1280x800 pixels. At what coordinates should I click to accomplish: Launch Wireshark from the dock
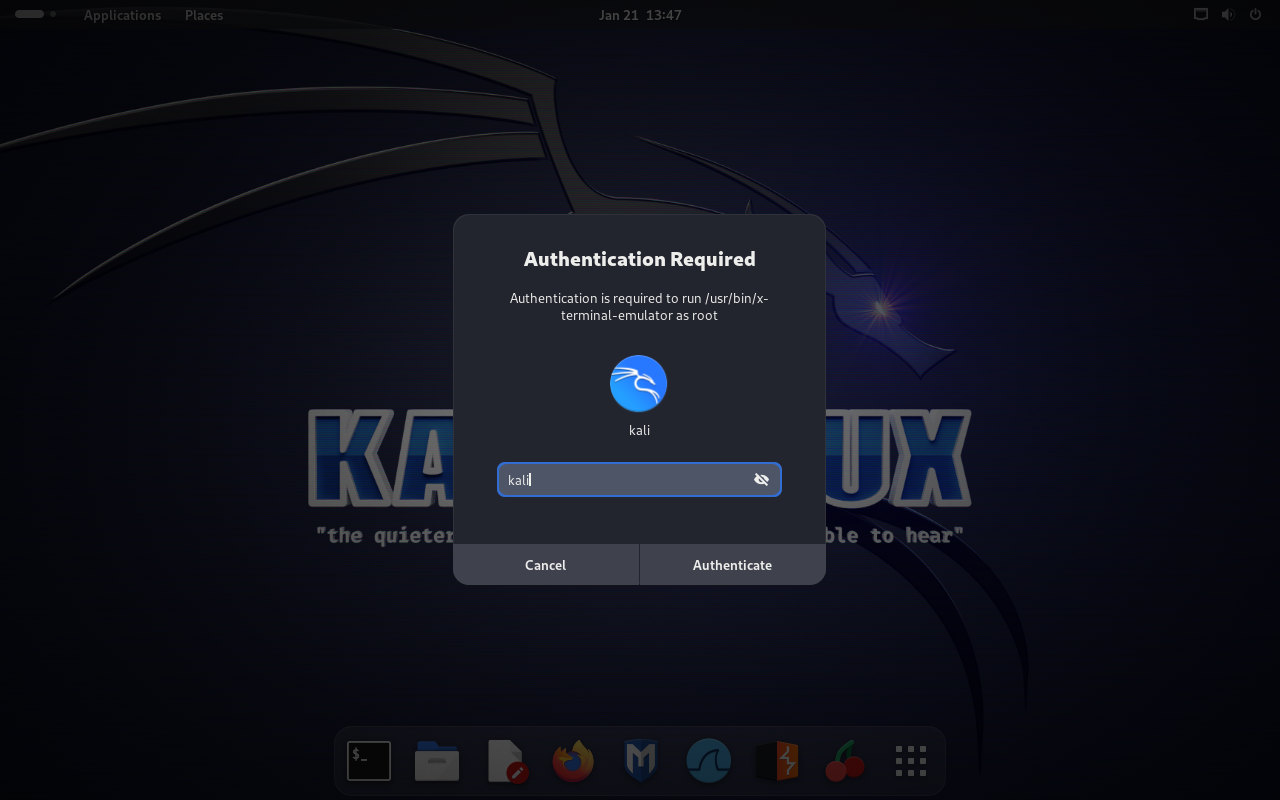tap(708, 761)
